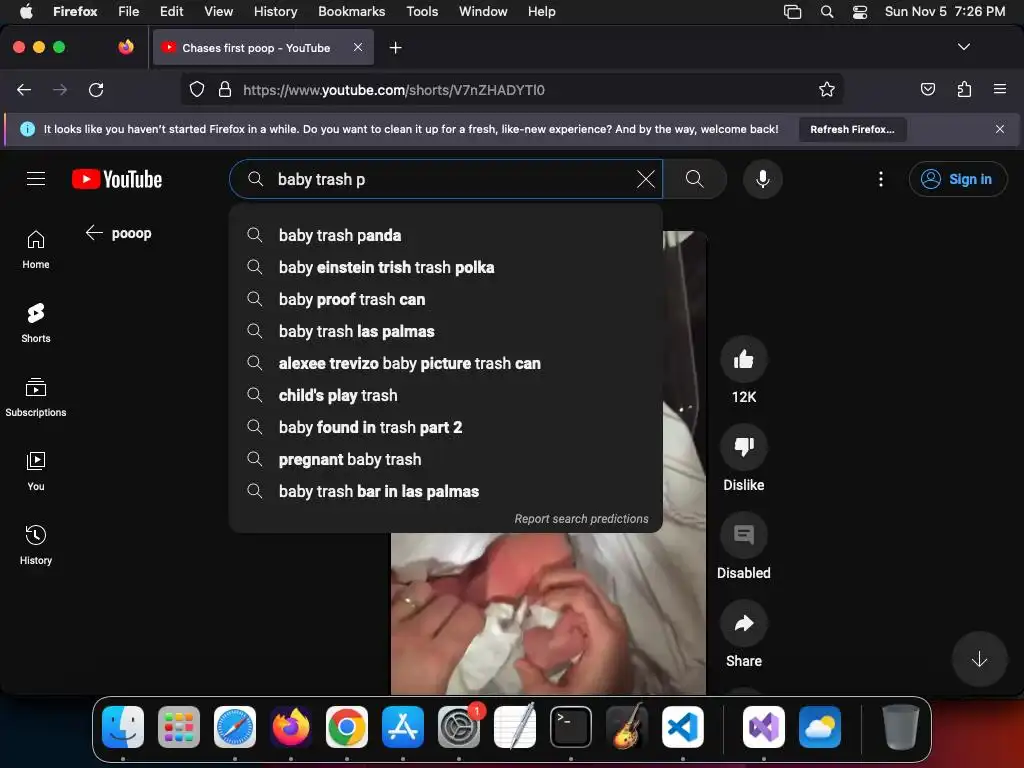Start voice search with the microphone
The image size is (1024, 768).
(762, 179)
